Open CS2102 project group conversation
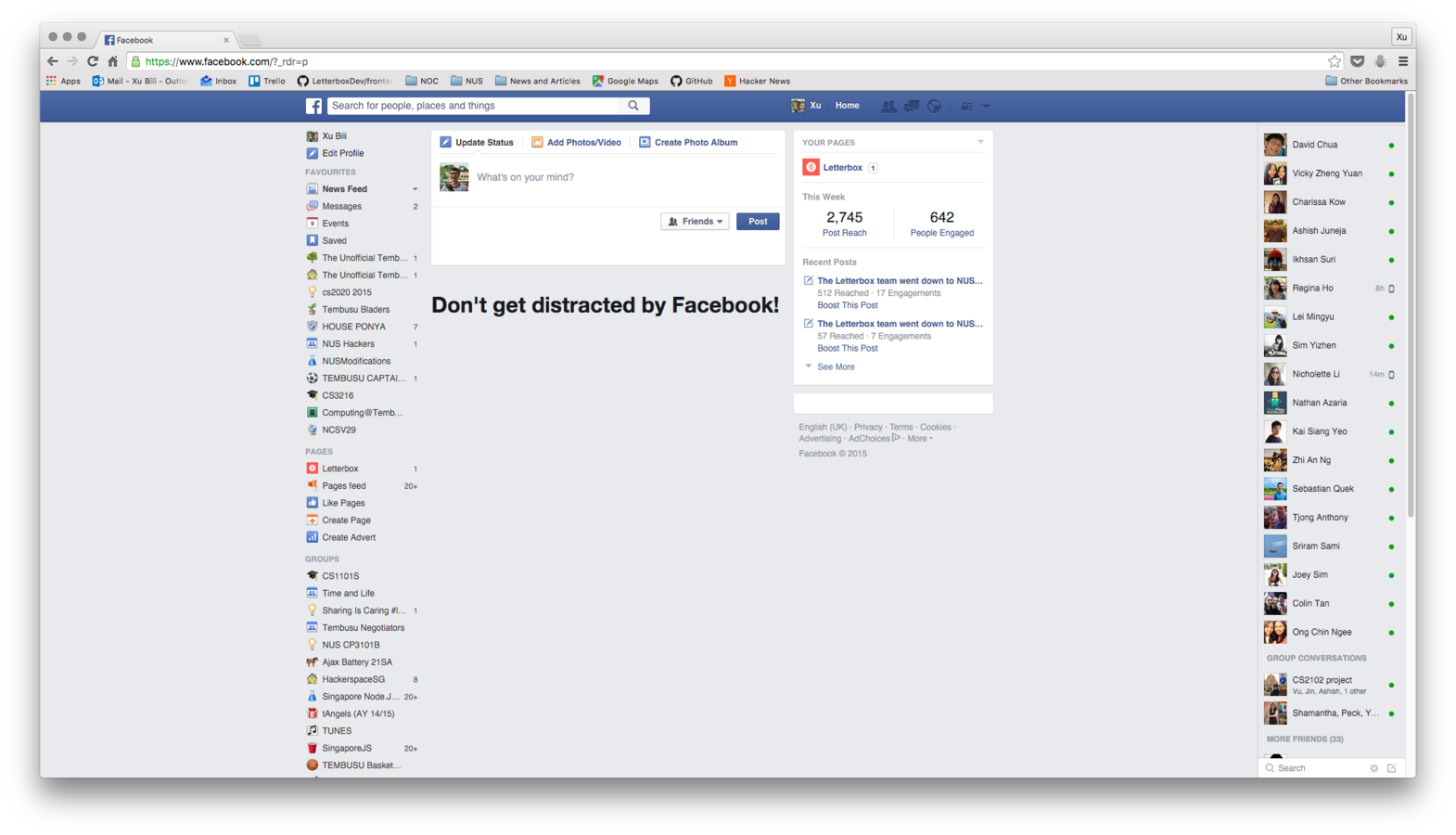This screenshot has height=835, width=1456. tap(1329, 685)
